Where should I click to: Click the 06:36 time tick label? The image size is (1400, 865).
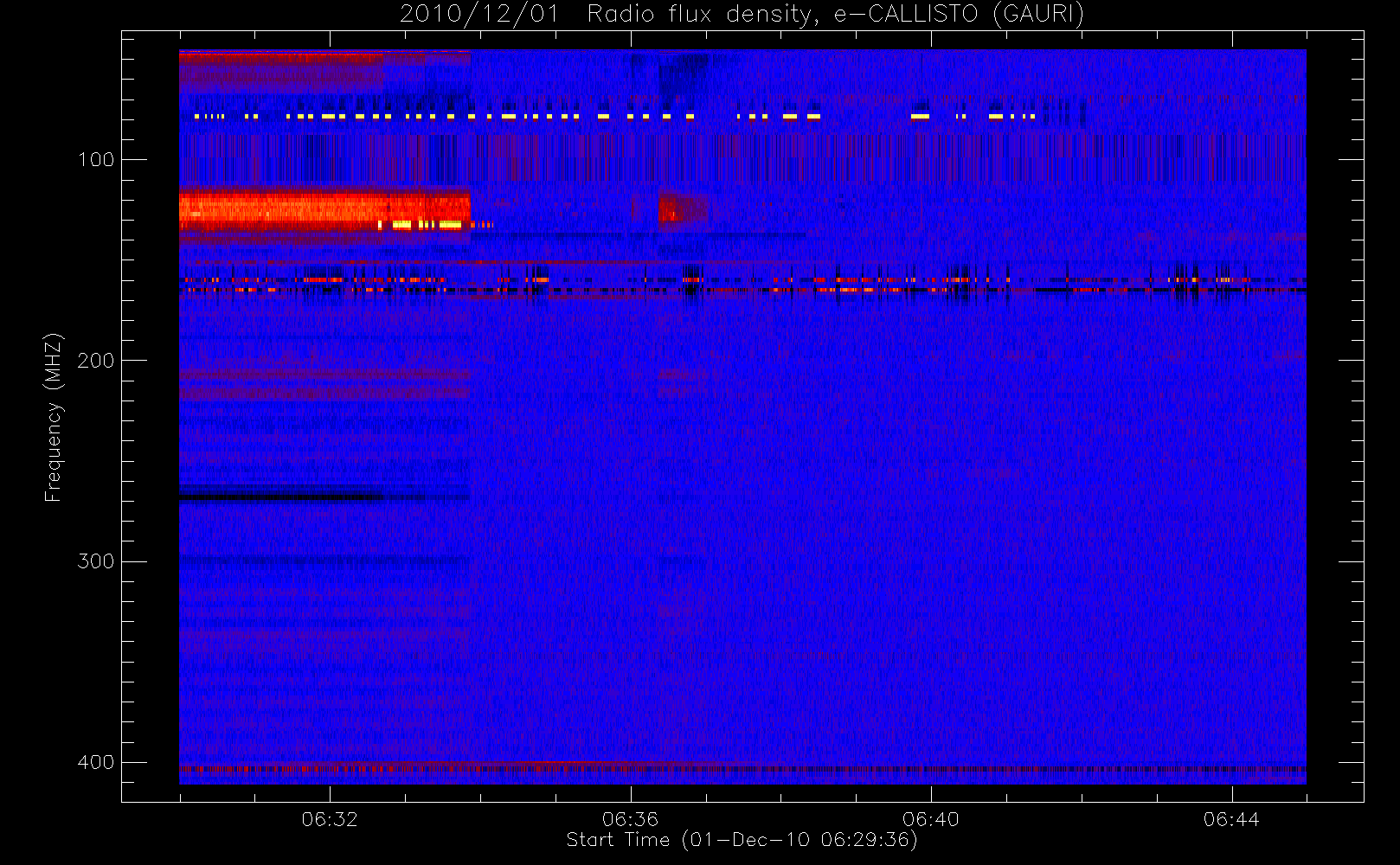(630, 819)
